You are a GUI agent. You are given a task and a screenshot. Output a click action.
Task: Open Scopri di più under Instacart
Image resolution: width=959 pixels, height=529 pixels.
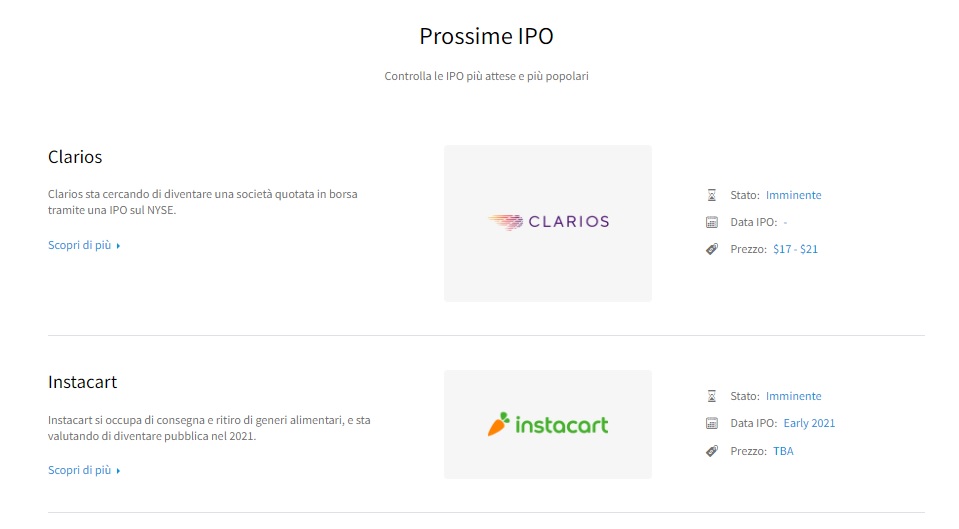pyautogui.click(x=80, y=470)
